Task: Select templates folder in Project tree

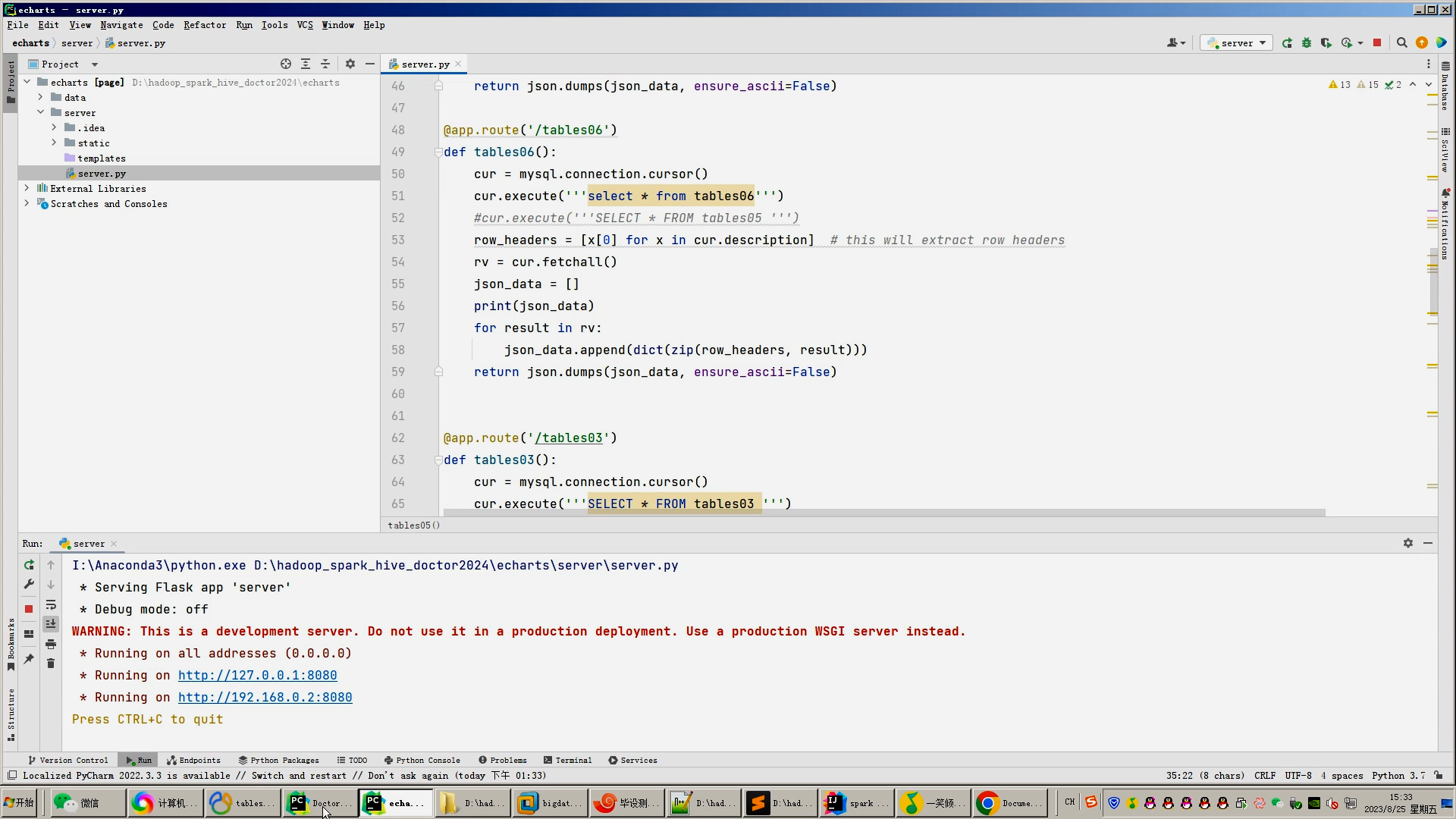Action: [x=102, y=158]
